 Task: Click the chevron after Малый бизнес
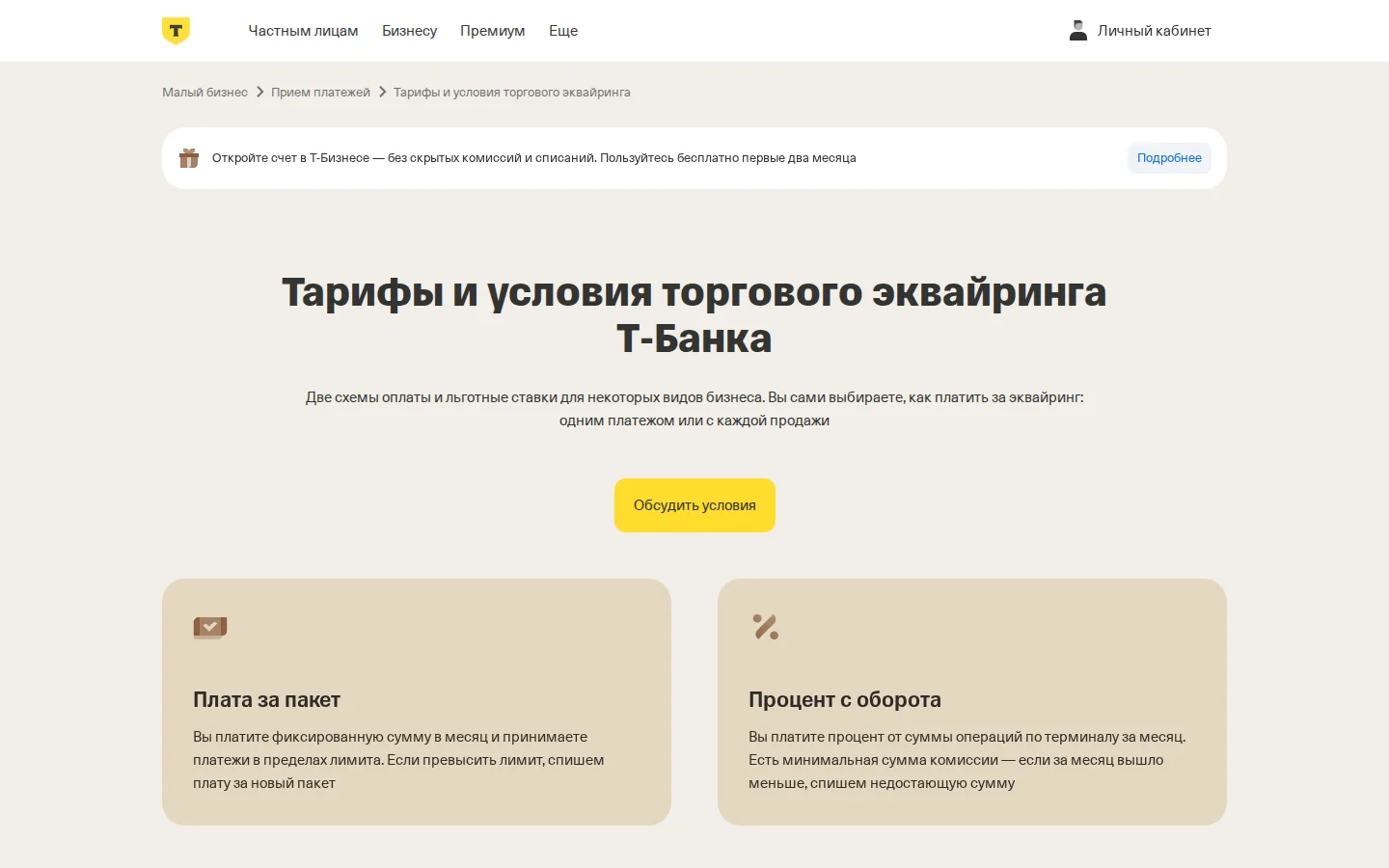pos(259,93)
